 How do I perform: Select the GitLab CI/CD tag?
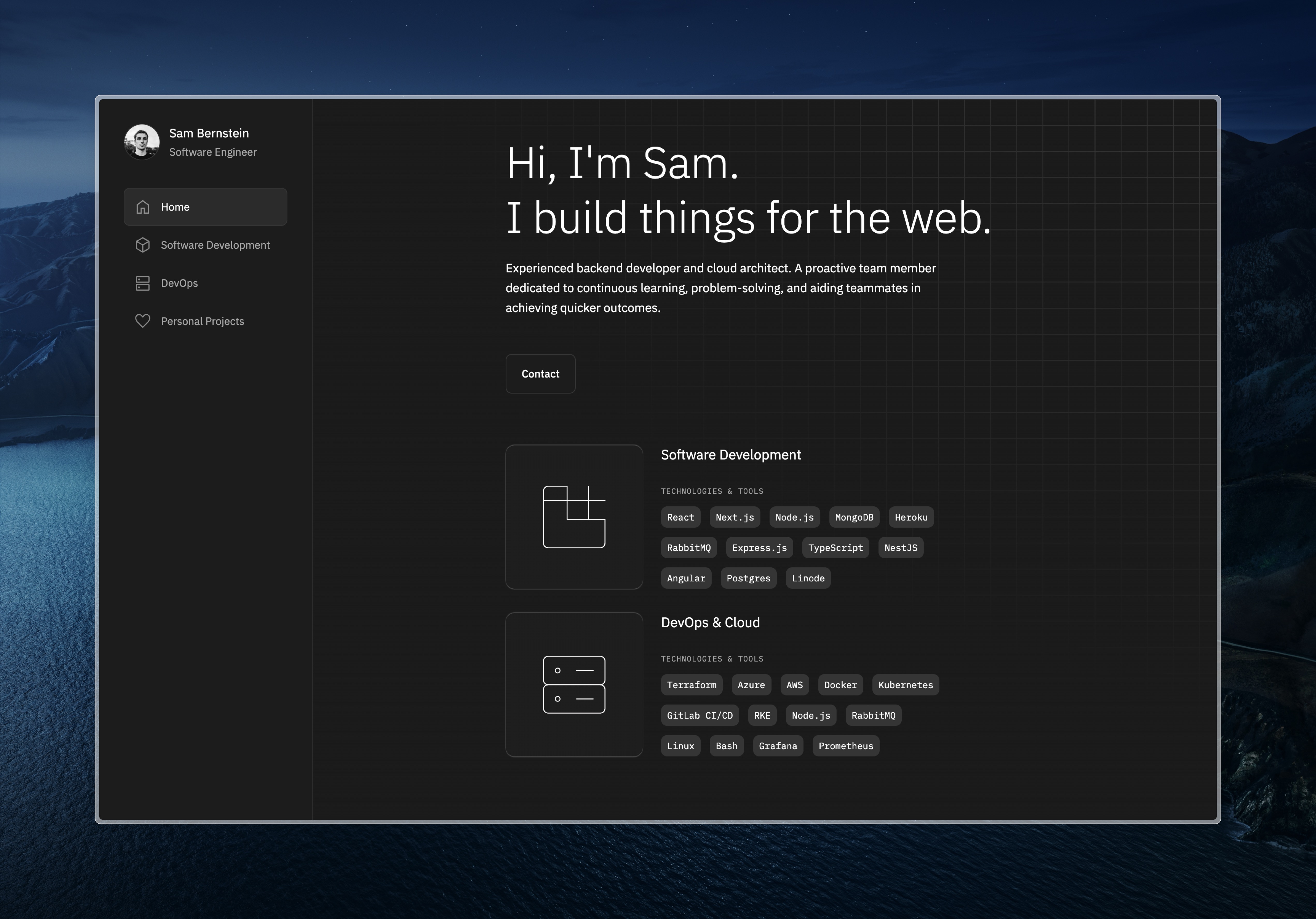pos(699,715)
